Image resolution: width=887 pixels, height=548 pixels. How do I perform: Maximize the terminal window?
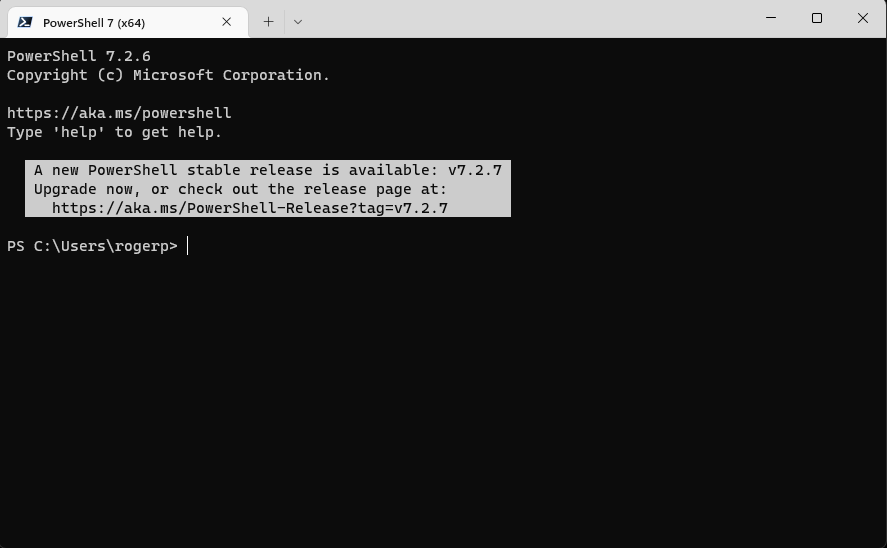click(x=816, y=18)
